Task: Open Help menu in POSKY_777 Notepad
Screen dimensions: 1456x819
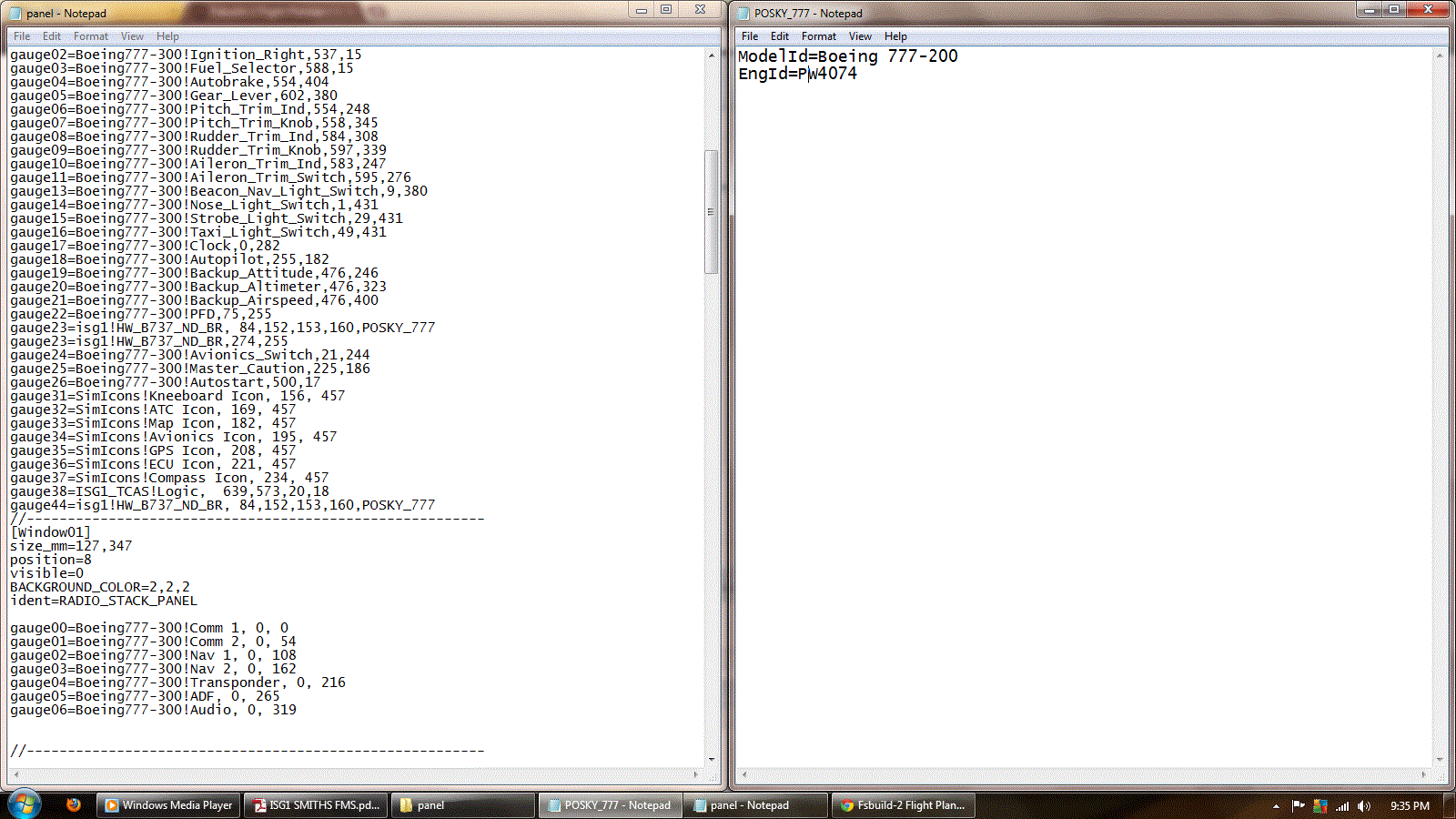Action: click(895, 36)
